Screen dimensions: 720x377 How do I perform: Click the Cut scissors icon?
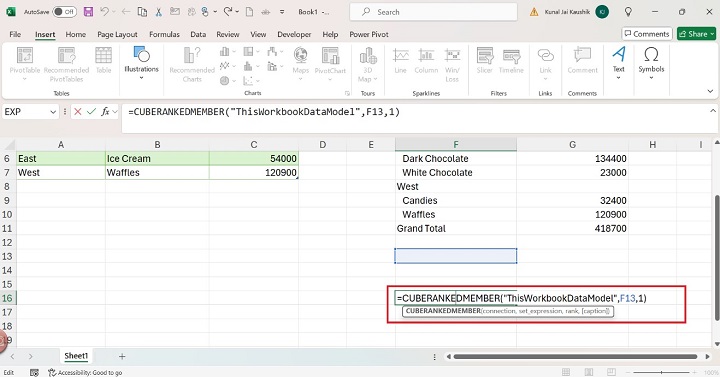158,12
